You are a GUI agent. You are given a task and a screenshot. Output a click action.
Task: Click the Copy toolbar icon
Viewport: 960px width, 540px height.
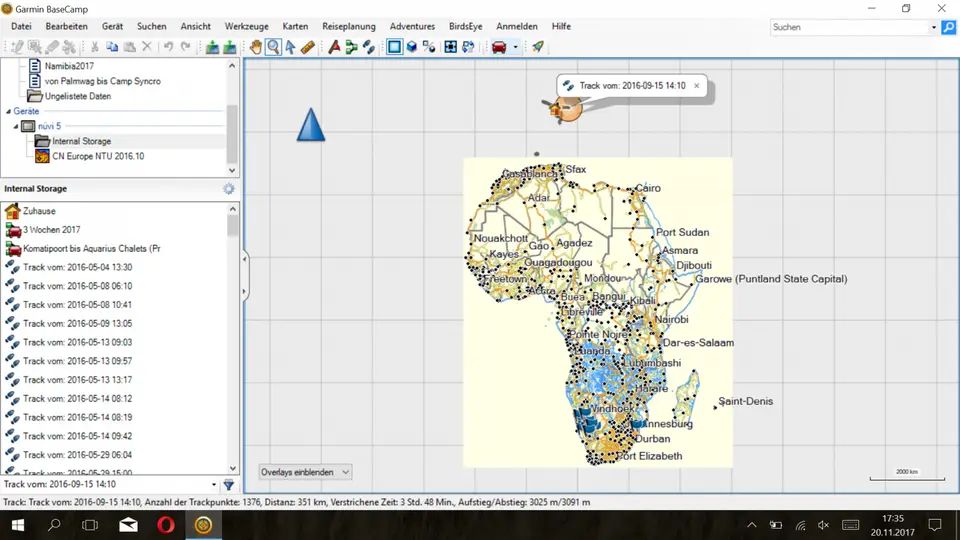[x=112, y=47]
